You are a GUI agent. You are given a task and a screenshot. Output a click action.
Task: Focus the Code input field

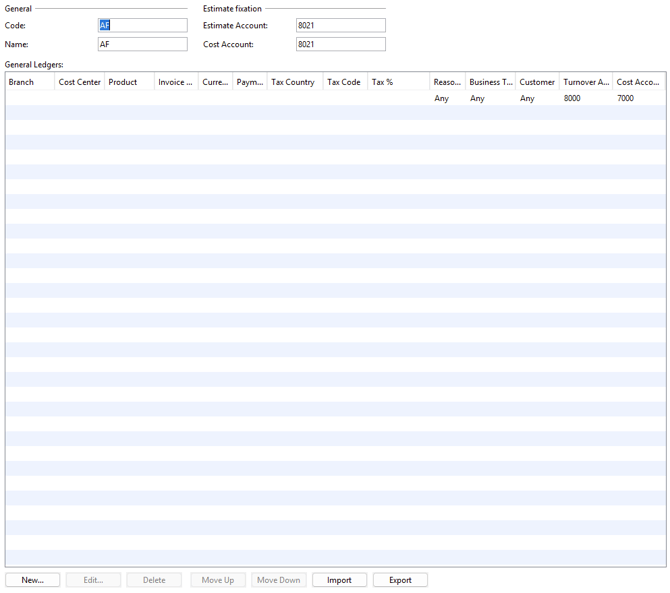pos(142,26)
